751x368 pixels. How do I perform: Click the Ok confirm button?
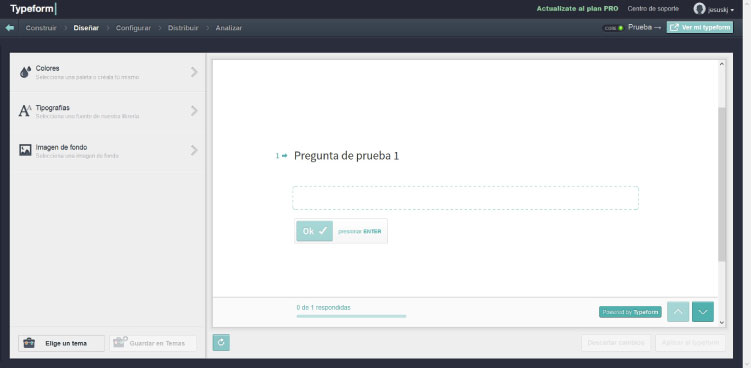[x=314, y=231]
